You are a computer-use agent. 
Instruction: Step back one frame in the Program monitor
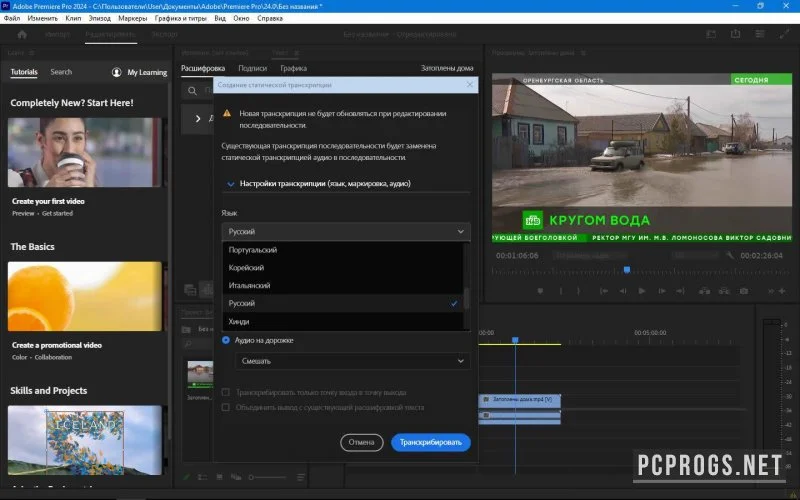pyautogui.click(x=622, y=291)
